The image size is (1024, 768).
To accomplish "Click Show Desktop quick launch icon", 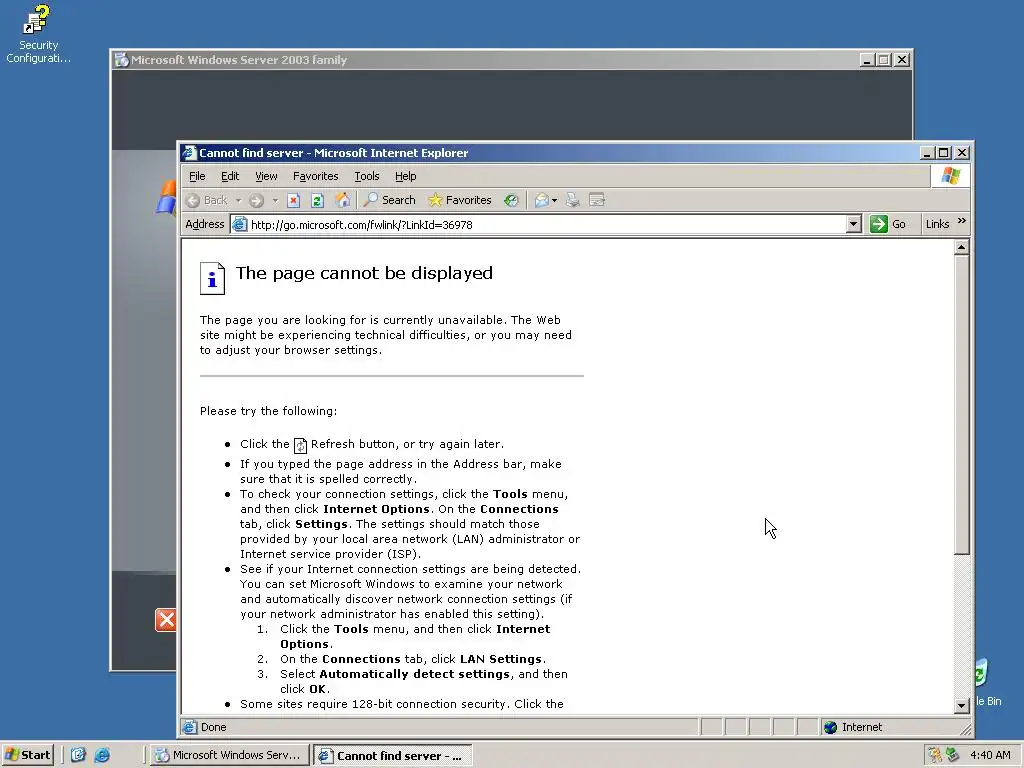I will (x=78, y=755).
